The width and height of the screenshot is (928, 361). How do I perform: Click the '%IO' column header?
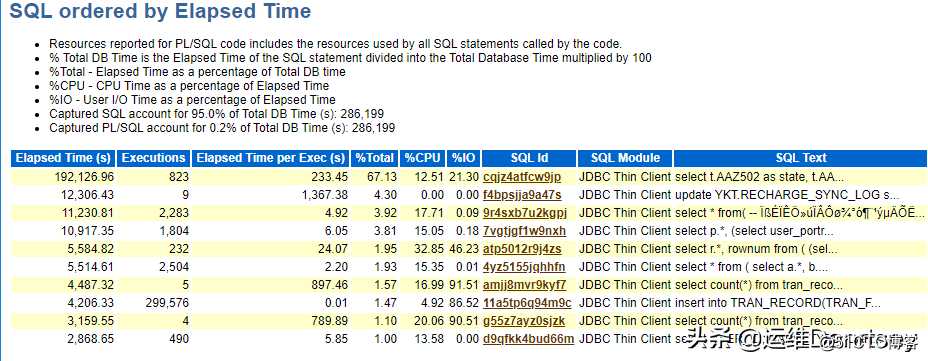point(463,158)
